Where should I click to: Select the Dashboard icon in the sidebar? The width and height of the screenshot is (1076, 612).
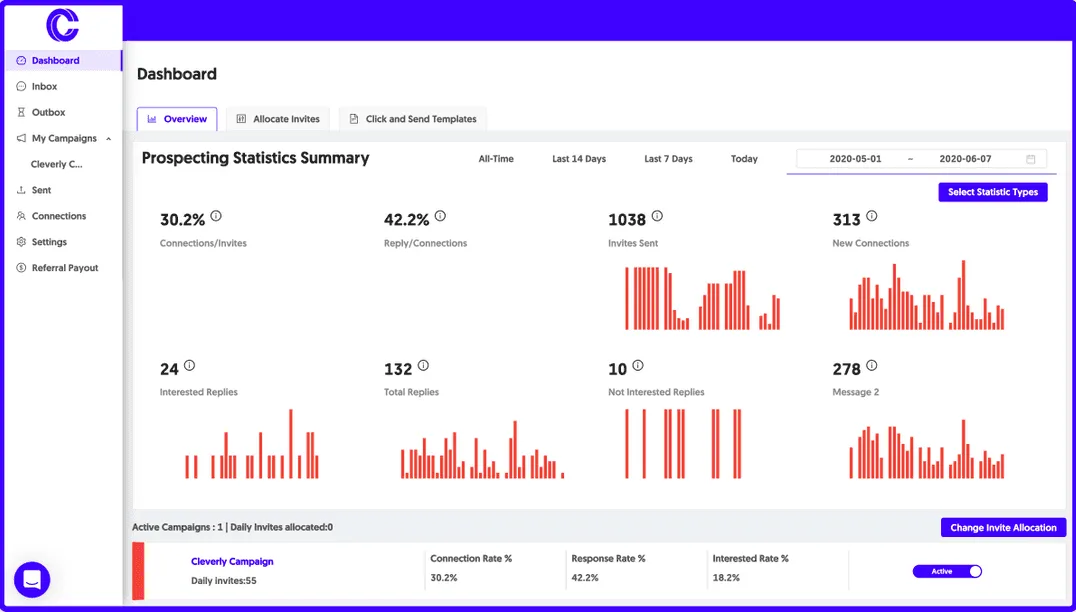coord(22,60)
